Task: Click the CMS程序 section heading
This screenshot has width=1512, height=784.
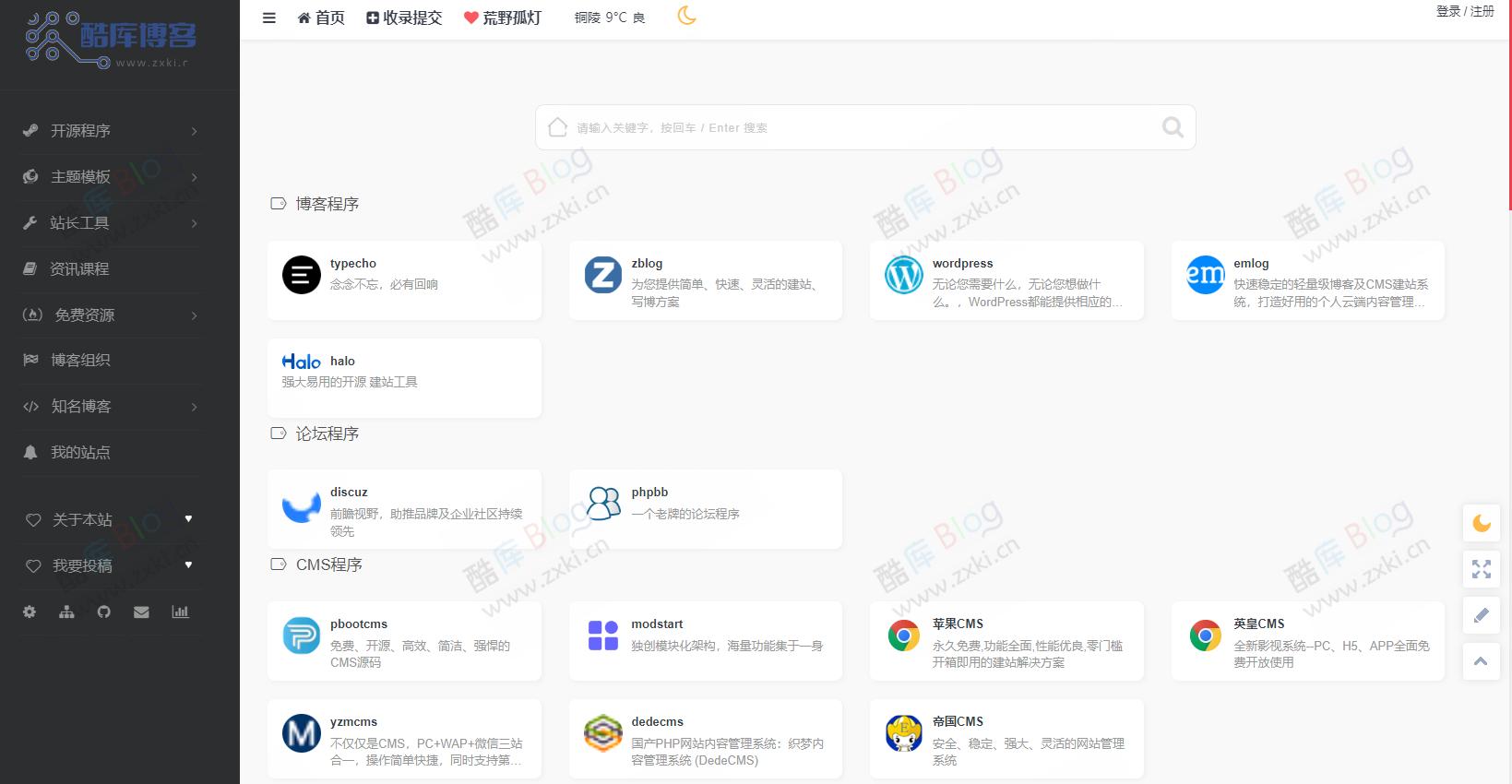Action: pos(329,564)
